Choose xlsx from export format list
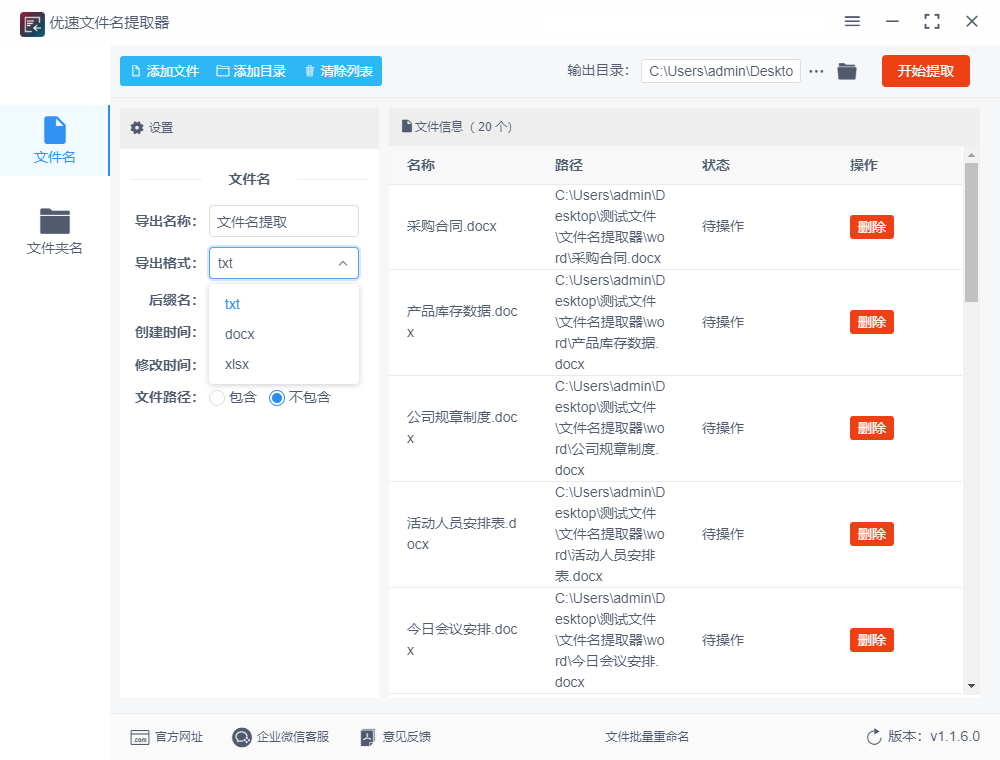 coord(237,364)
